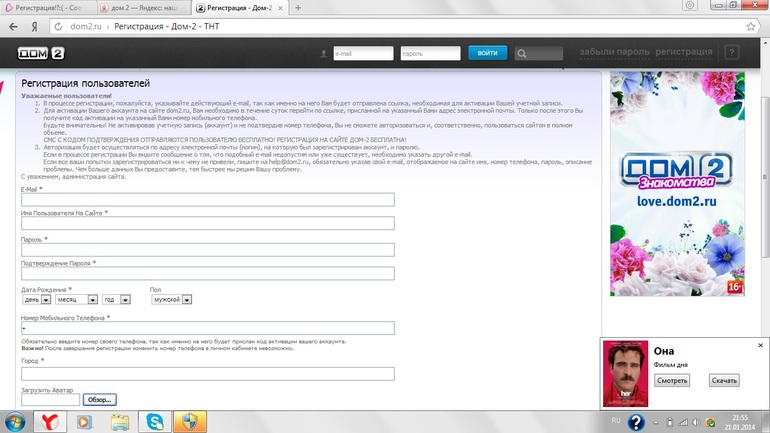Open the file explorer taskbar icon
The height and width of the screenshot is (433, 770).
[119, 421]
